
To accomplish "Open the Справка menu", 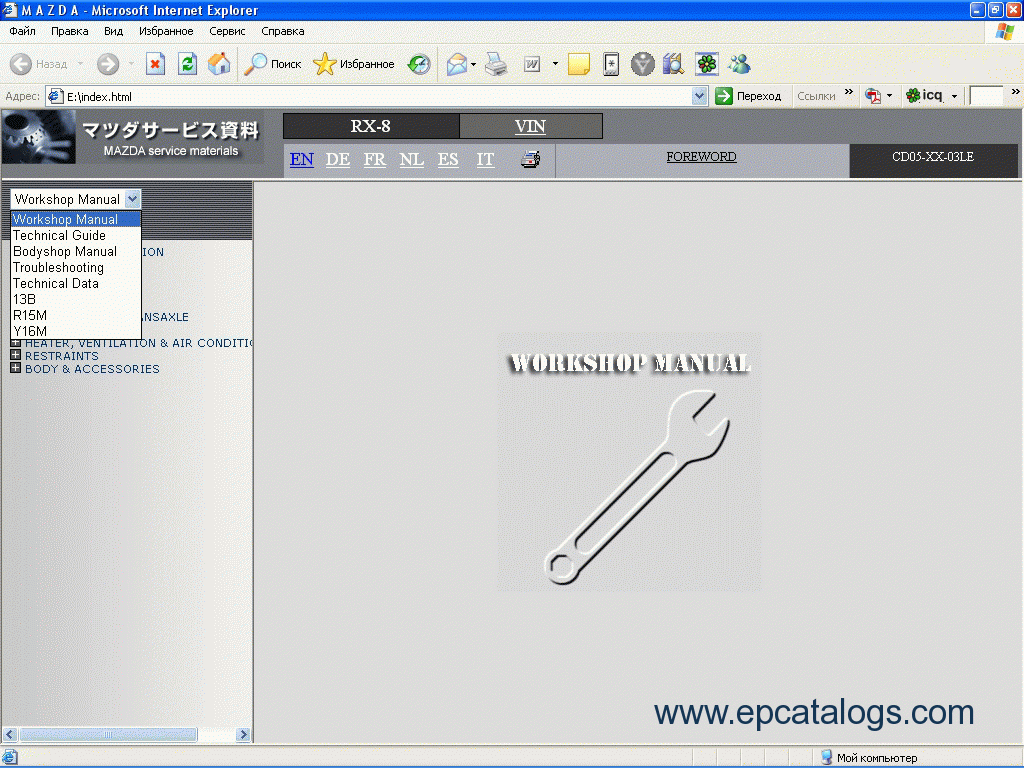I will click(x=283, y=31).
